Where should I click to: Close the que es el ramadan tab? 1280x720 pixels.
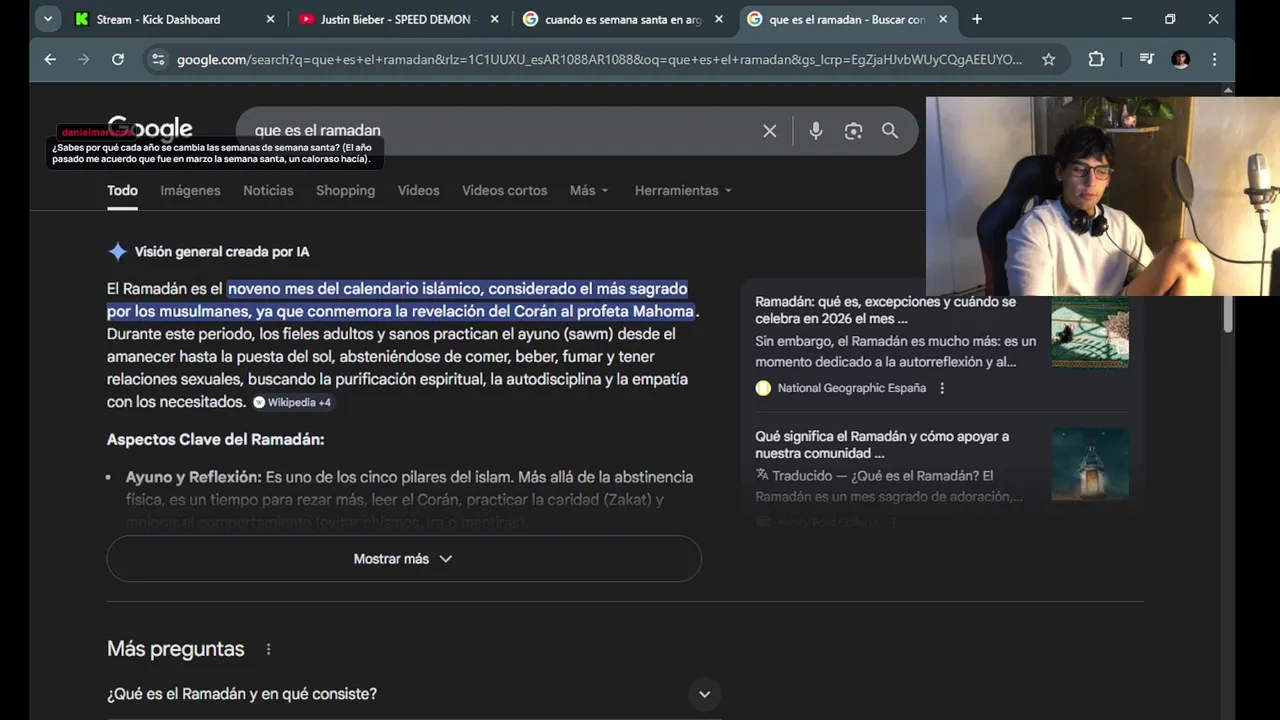[x=942, y=19]
